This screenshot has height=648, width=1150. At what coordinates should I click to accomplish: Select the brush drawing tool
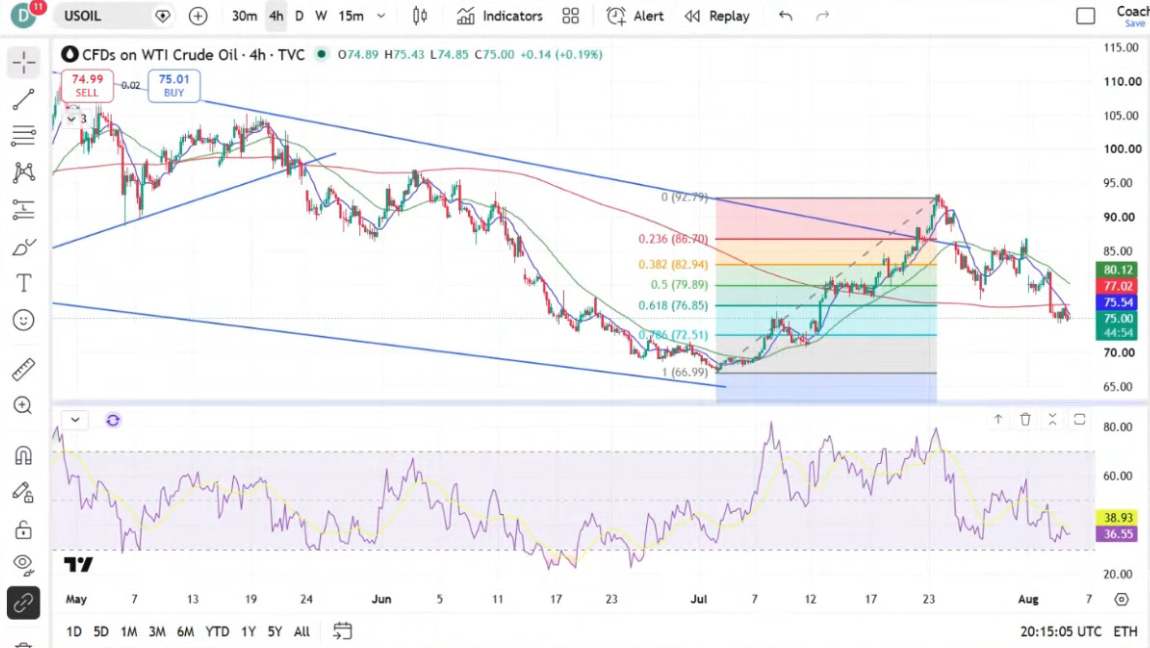23,247
